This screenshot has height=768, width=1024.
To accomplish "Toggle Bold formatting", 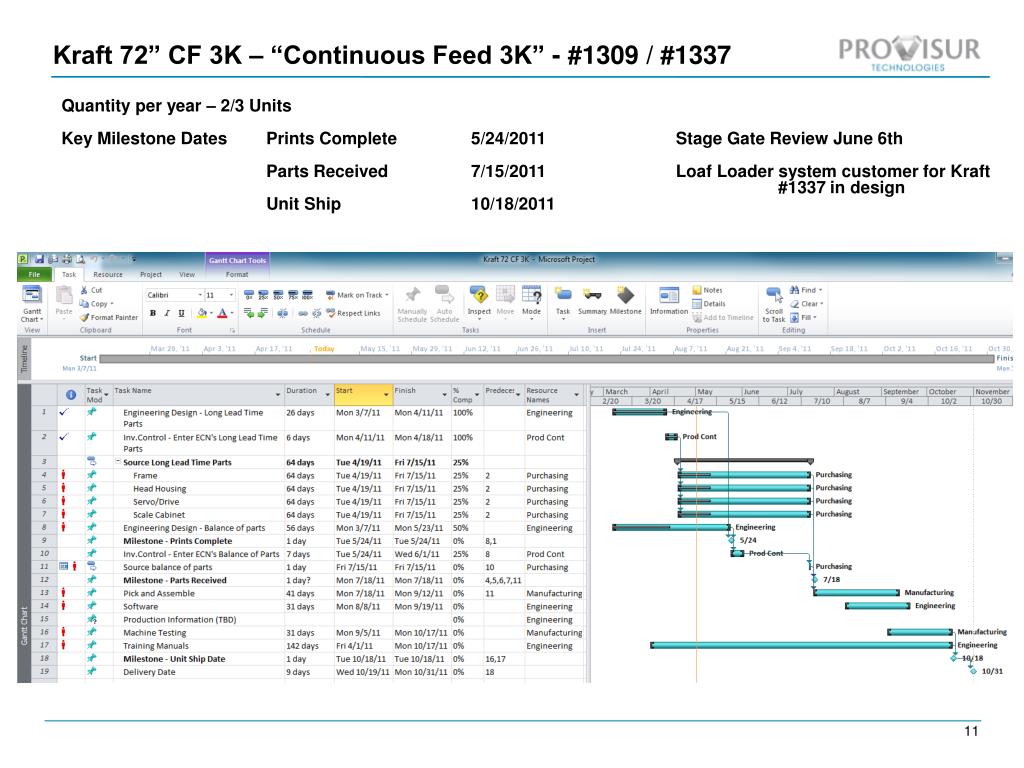I will click(152, 313).
